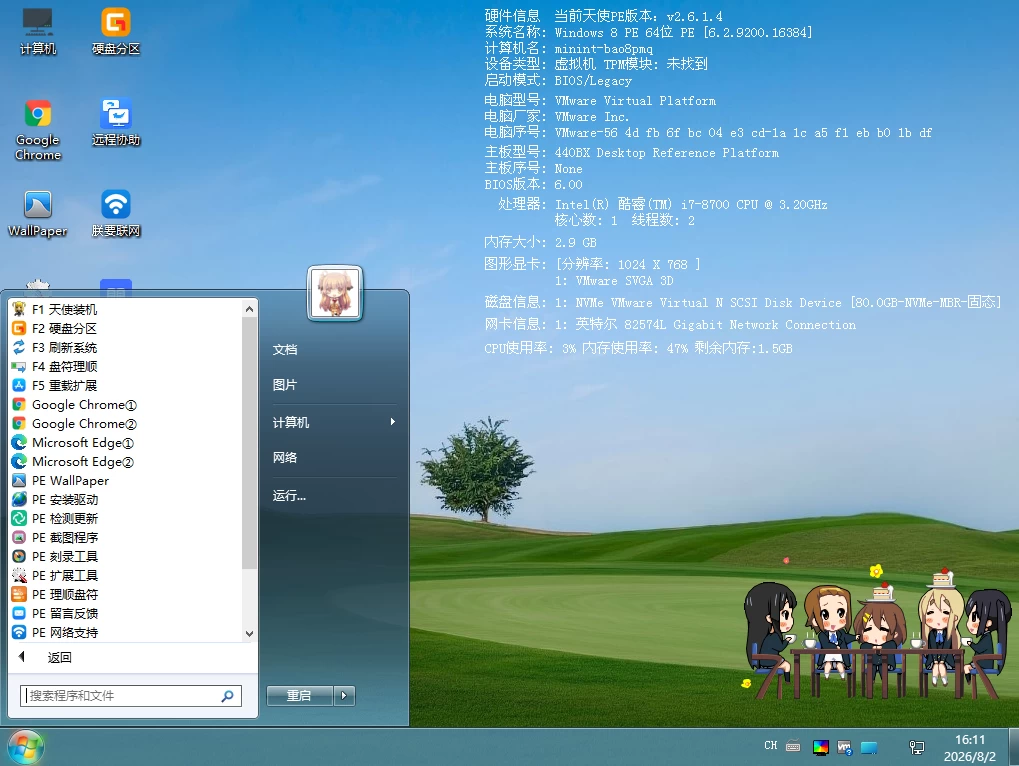Select F3 刷新系统 in the program list
1019x766 pixels.
click(x=127, y=348)
